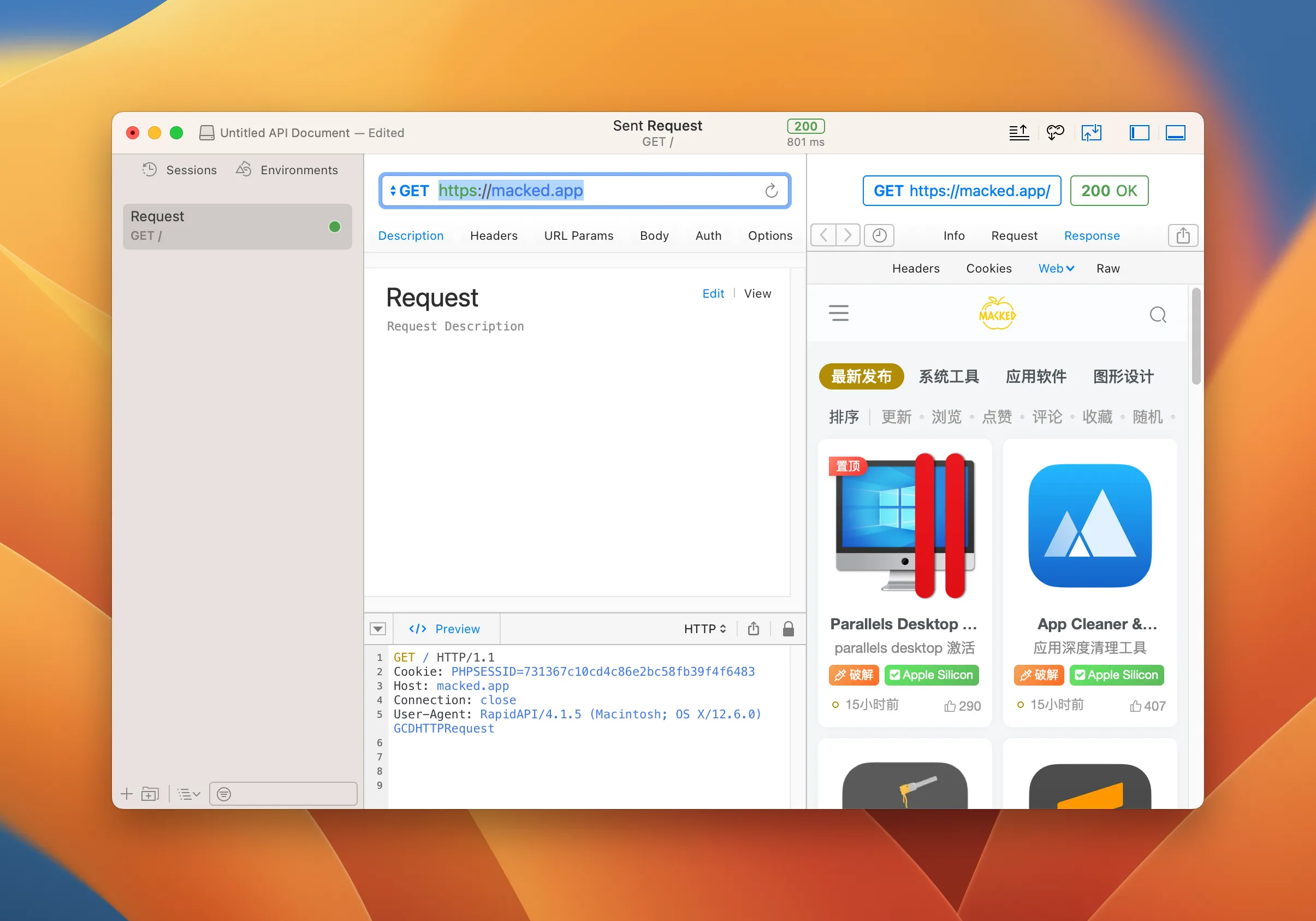Open response history clock button
Screen dimensions: 1316x921
coord(879,235)
